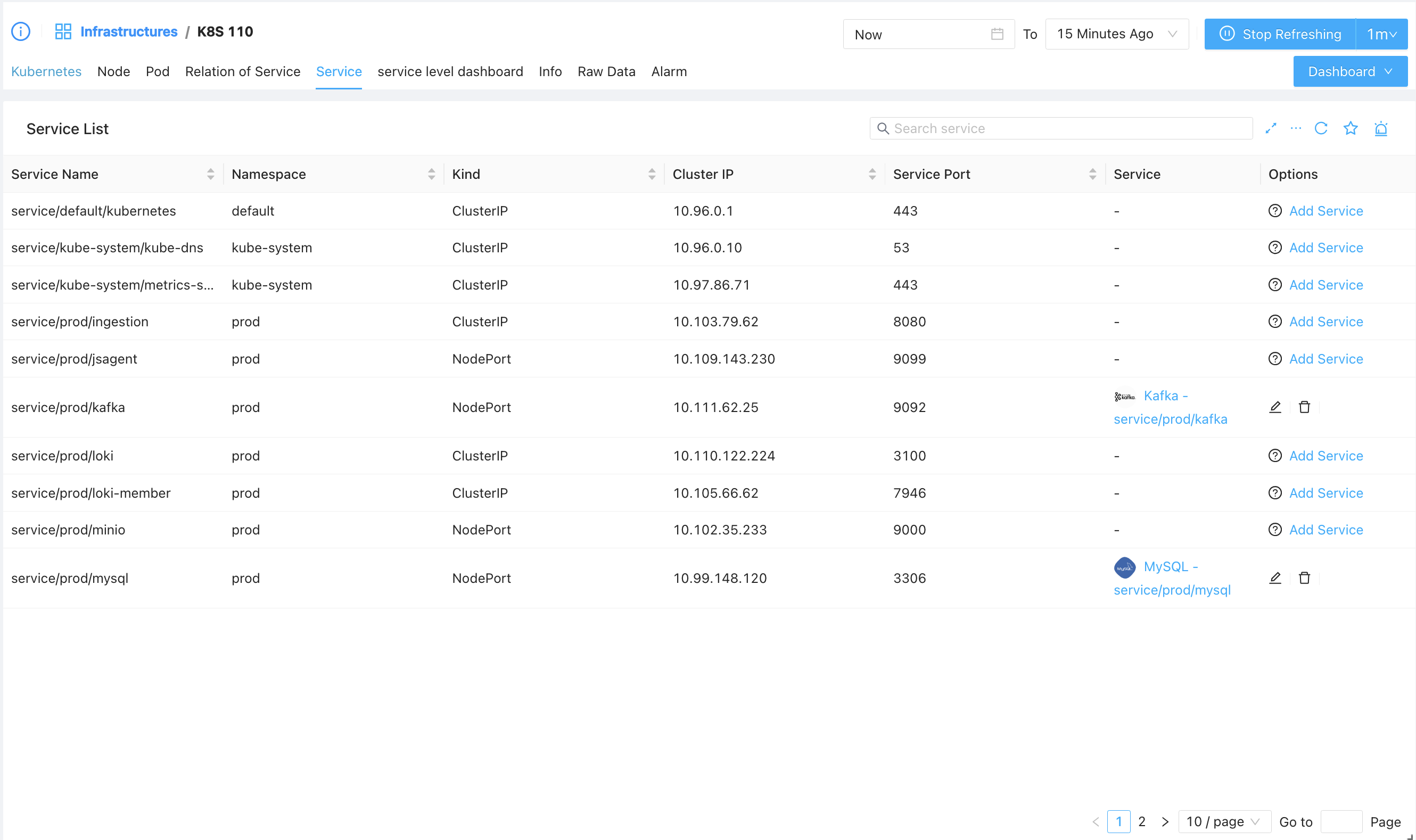Expand the Service List panel to fullscreen
This screenshot has height=840, width=1416.
[x=1271, y=128]
